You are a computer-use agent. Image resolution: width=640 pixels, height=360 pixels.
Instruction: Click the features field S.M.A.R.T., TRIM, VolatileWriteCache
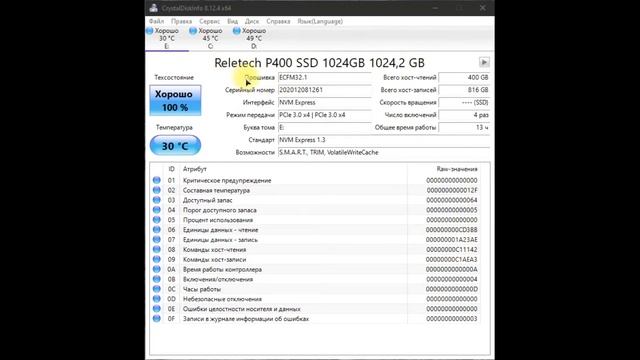[x=384, y=152]
